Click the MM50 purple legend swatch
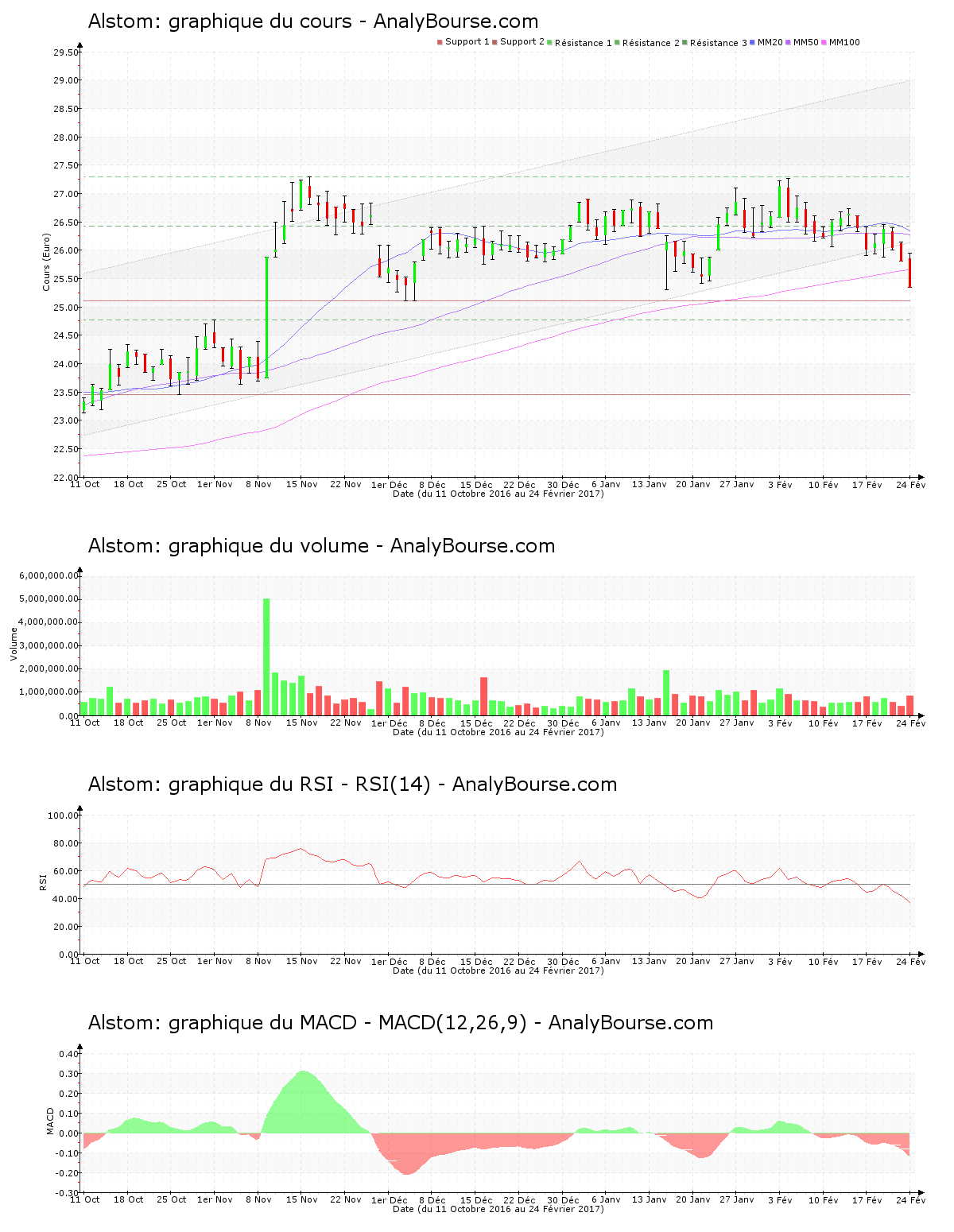954x1232 pixels. pyautogui.click(x=788, y=42)
